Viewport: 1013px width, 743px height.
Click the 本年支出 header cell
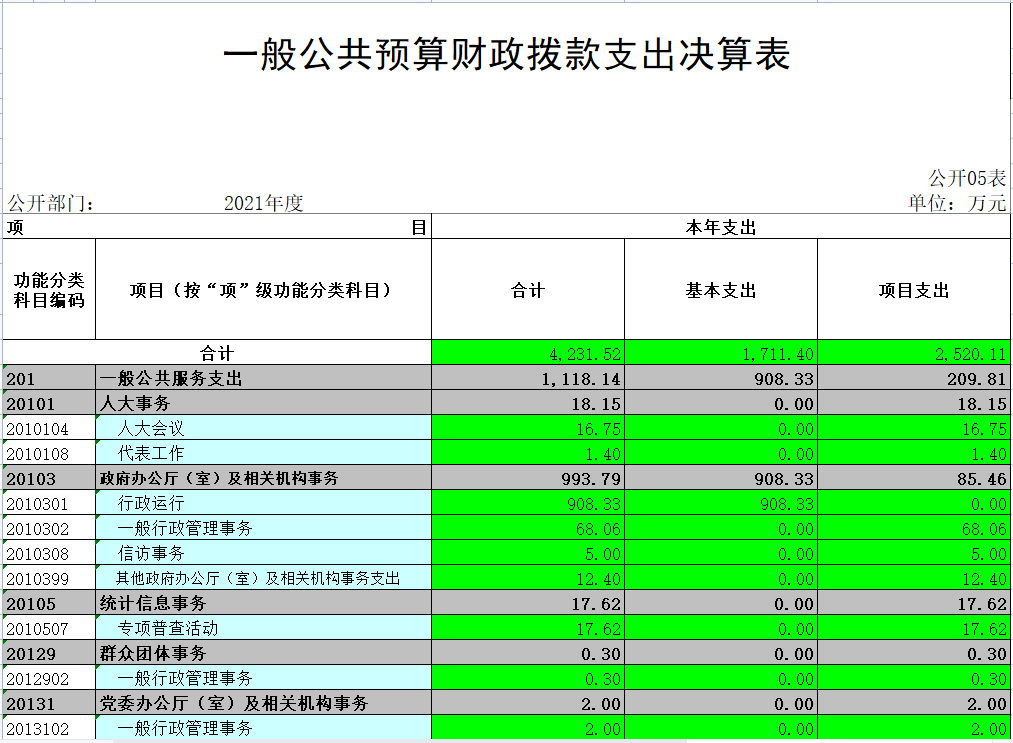tap(721, 227)
